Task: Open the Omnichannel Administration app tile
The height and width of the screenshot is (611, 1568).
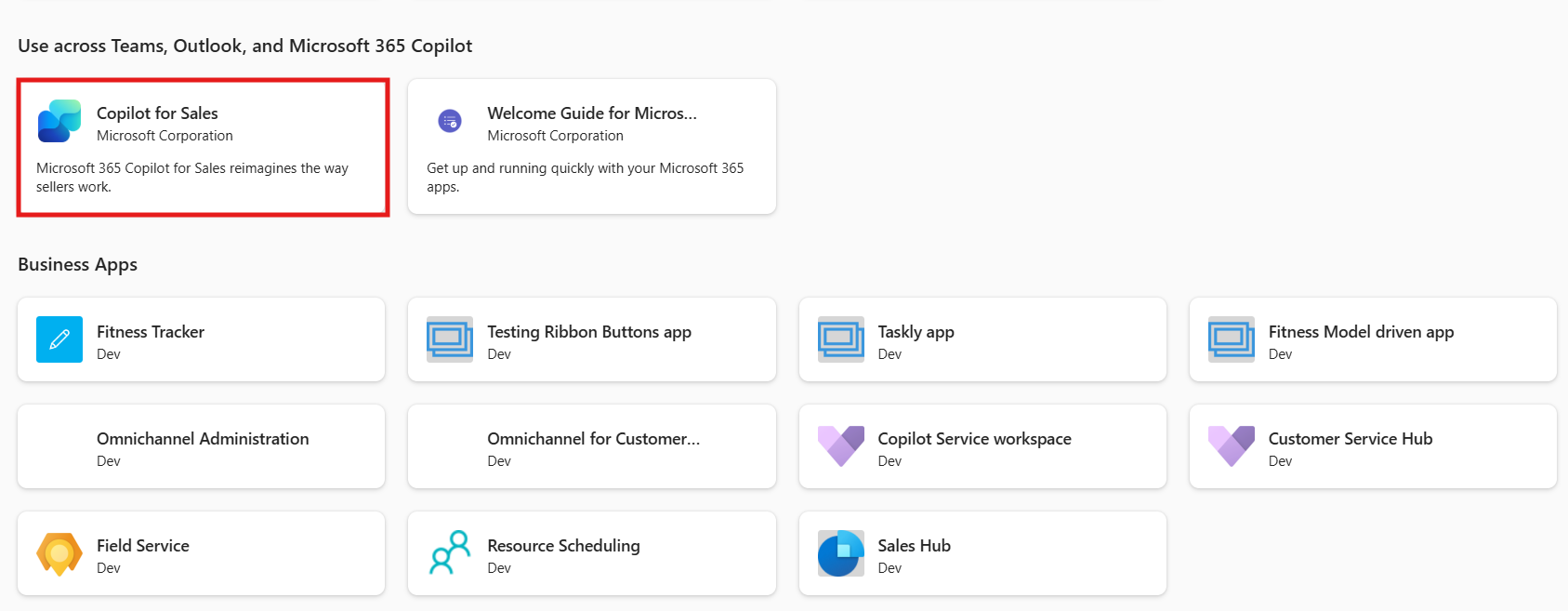Action: (x=202, y=446)
